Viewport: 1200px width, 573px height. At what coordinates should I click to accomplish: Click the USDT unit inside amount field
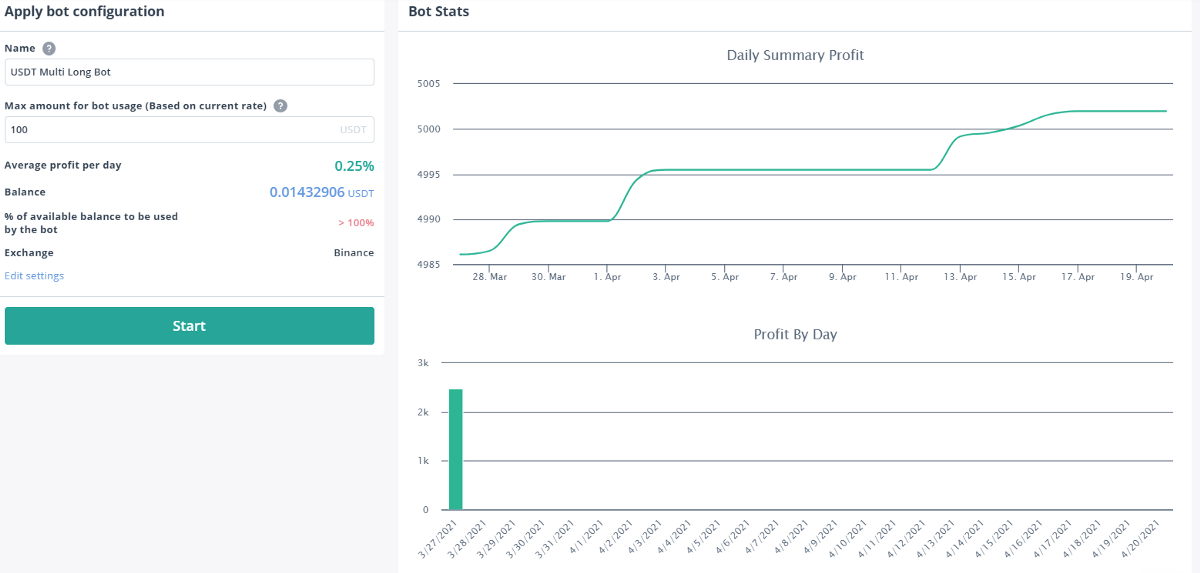point(353,129)
